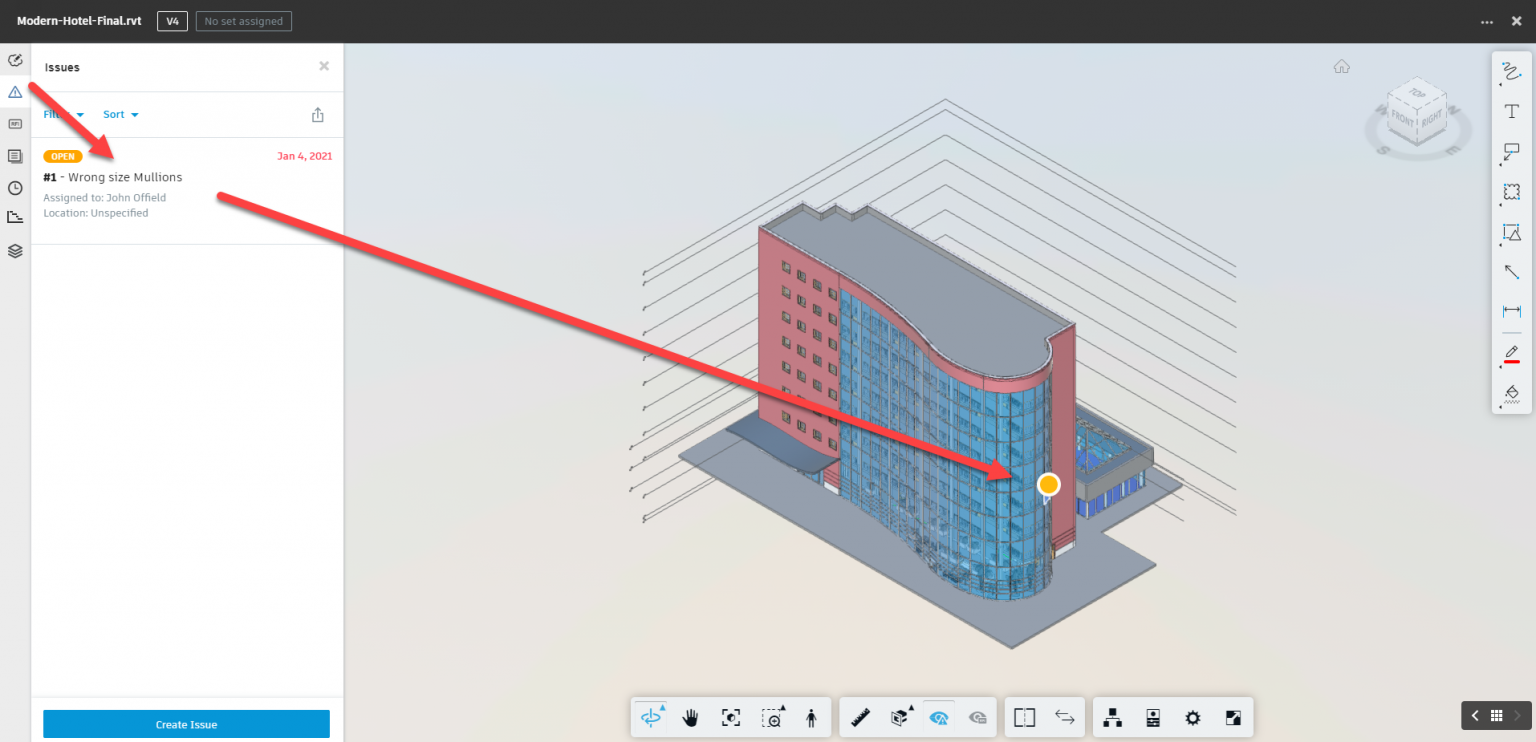Activate the Pan tool

click(690, 717)
